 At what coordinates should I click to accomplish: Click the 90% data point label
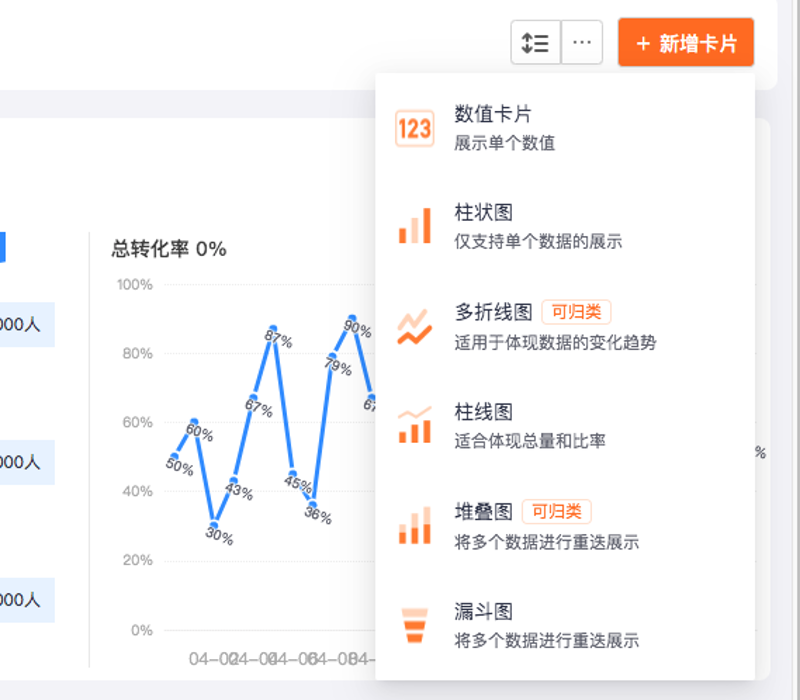coord(357,328)
